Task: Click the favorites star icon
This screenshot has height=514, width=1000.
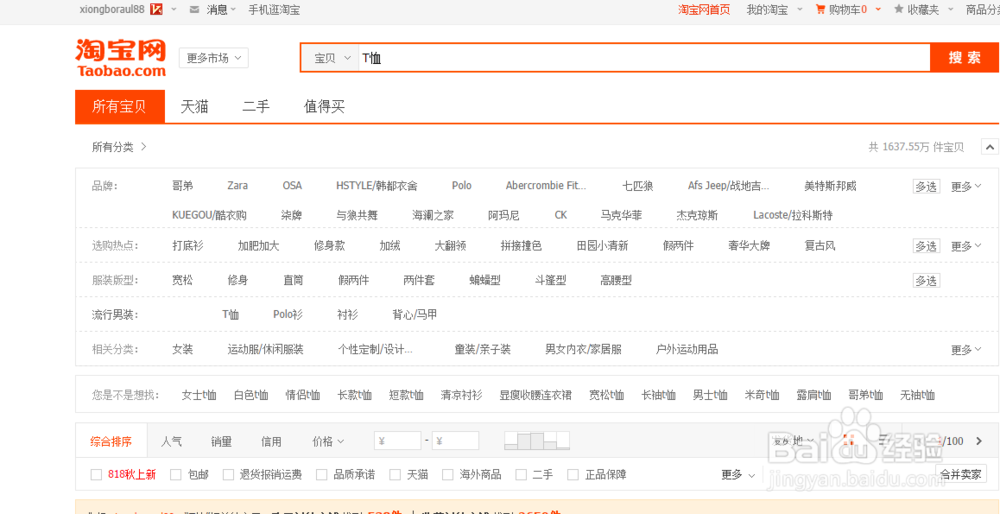Action: (899, 9)
